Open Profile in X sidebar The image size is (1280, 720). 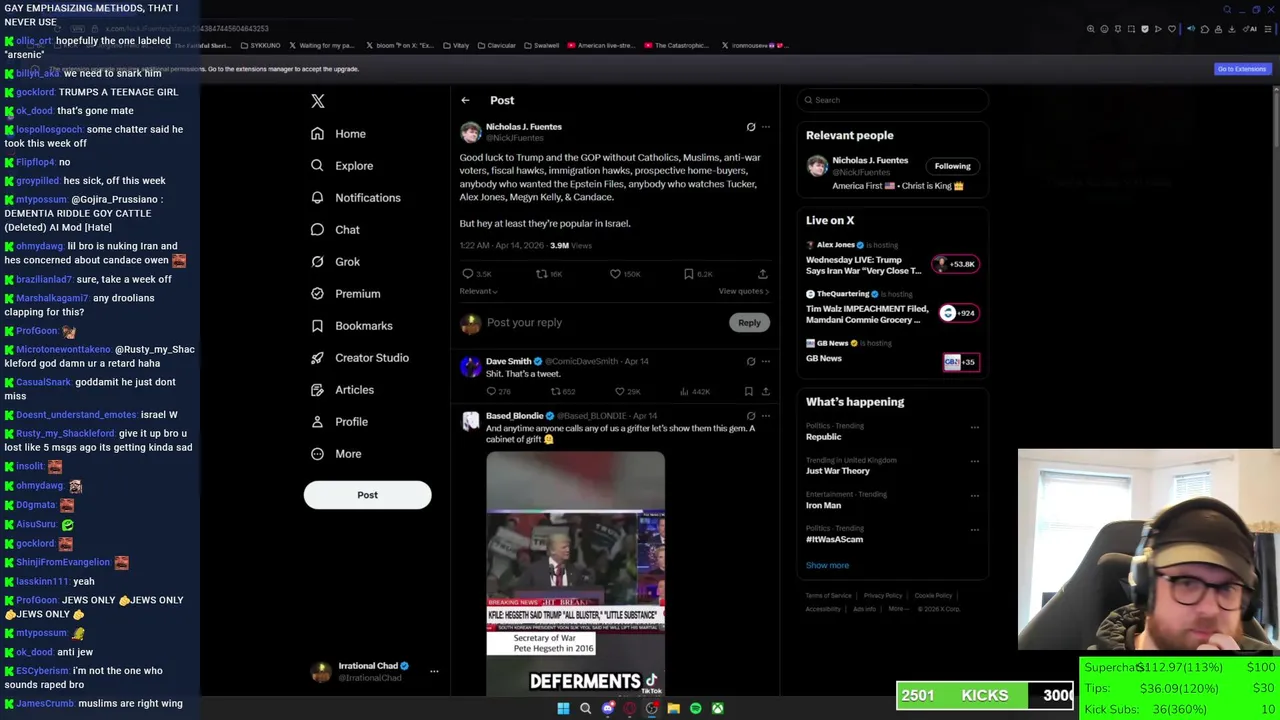[339, 422]
